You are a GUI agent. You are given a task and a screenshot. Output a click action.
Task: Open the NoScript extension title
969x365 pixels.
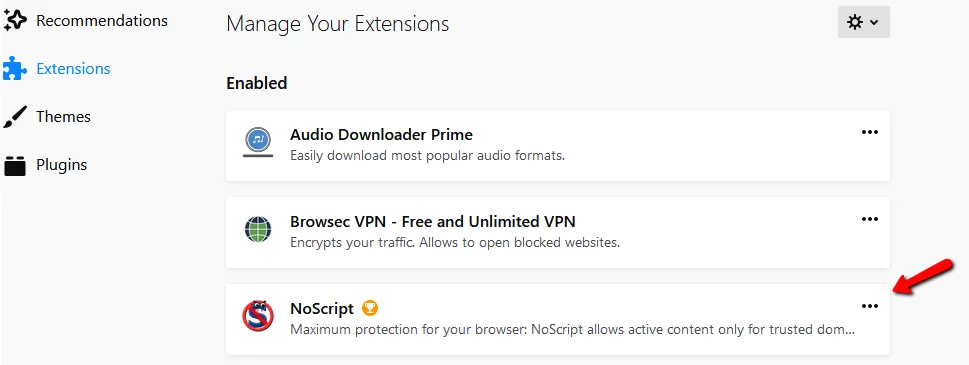(322, 308)
